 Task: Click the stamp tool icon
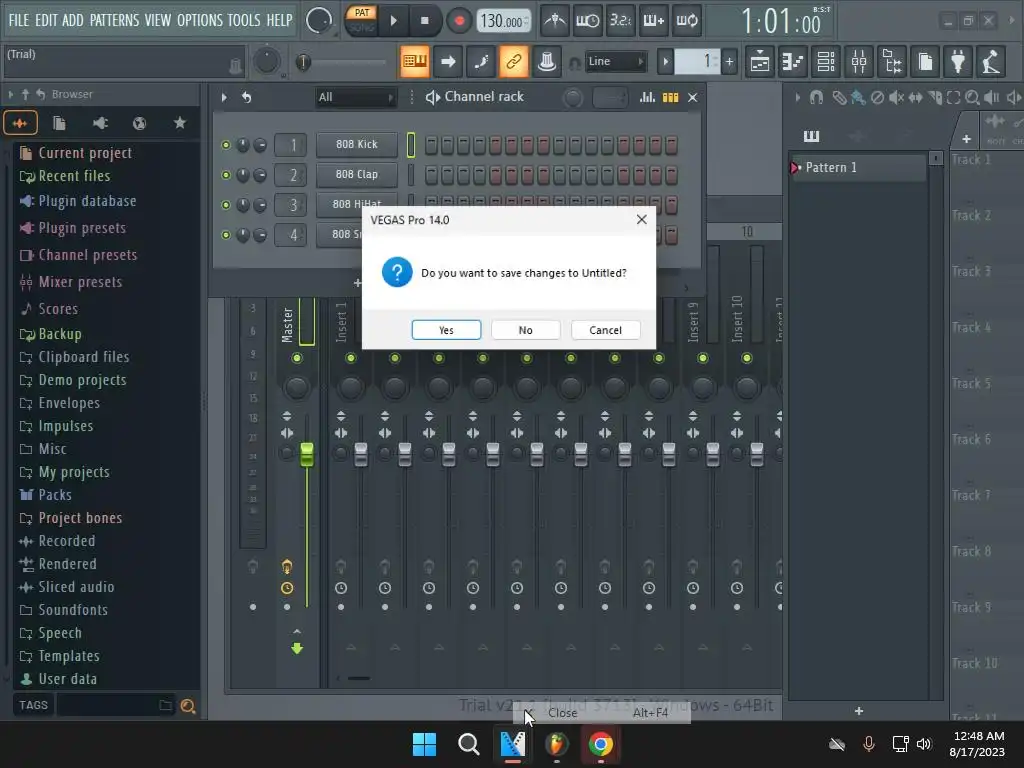(x=547, y=61)
